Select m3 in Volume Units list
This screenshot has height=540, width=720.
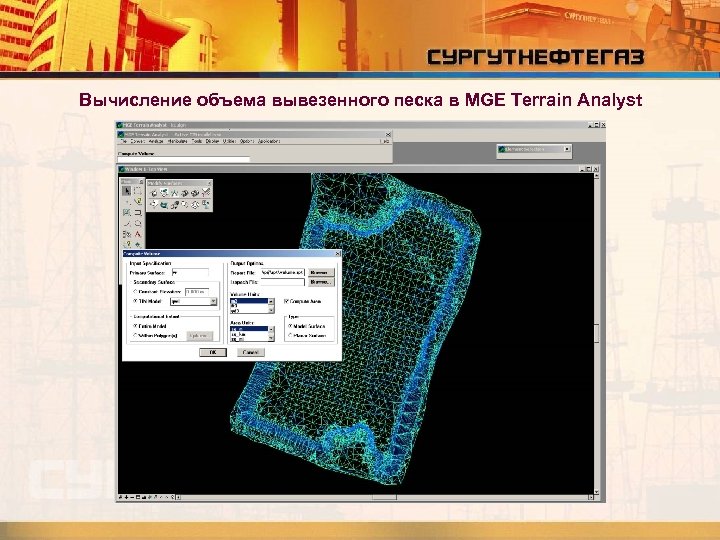click(x=249, y=301)
